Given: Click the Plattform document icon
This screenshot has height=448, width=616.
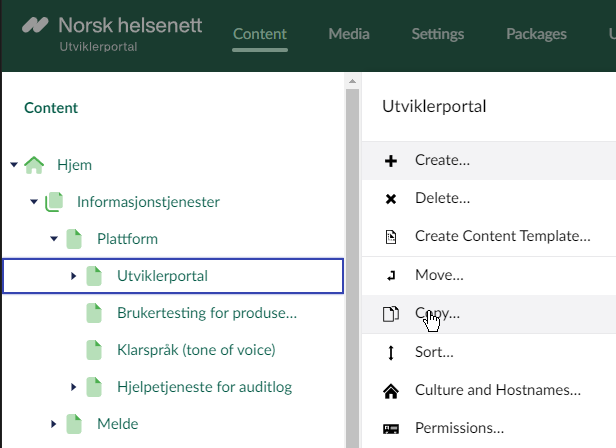Looking at the screenshot, I should click(x=74, y=239).
